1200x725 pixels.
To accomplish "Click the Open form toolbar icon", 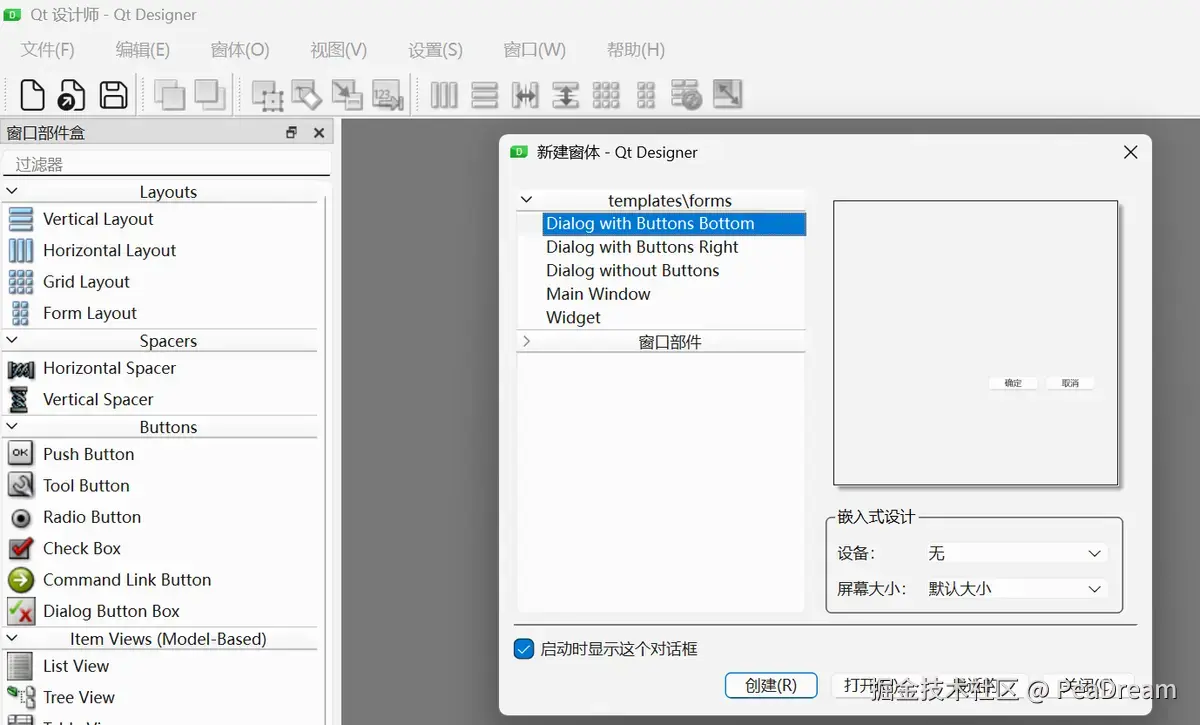I will pyautogui.click(x=72, y=95).
